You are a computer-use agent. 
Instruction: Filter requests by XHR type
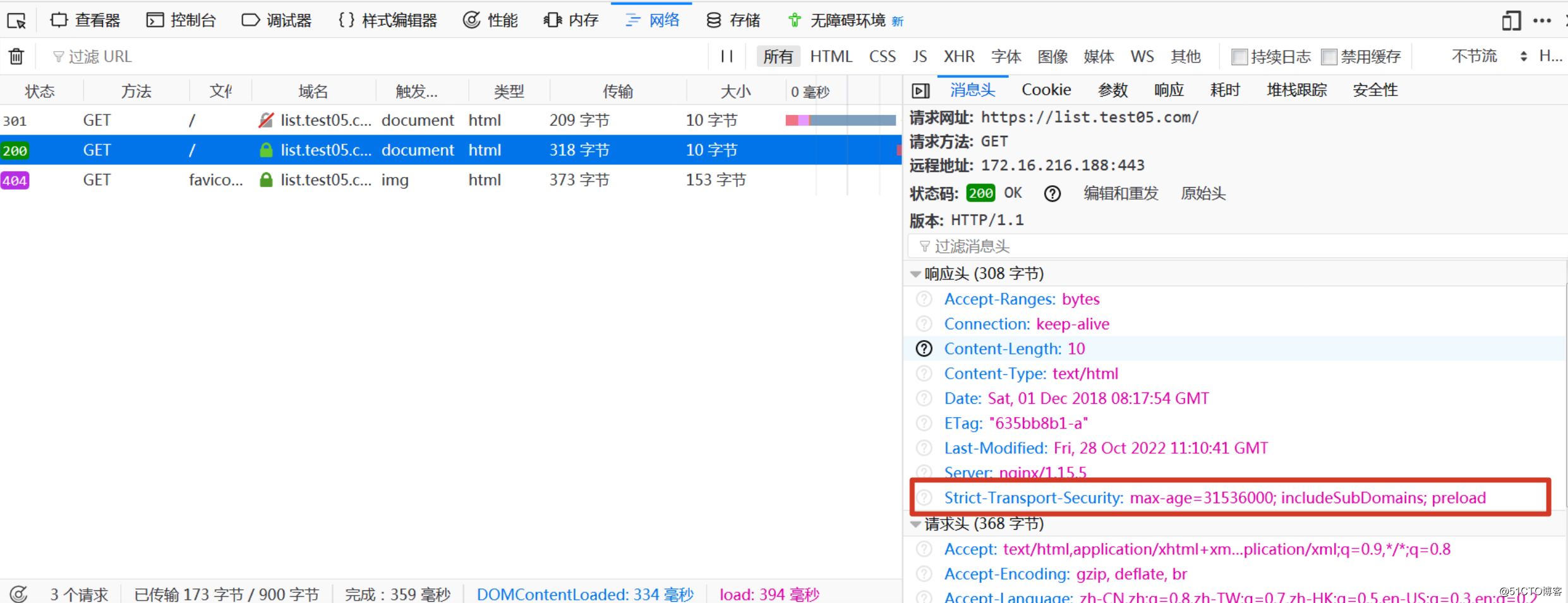click(959, 56)
